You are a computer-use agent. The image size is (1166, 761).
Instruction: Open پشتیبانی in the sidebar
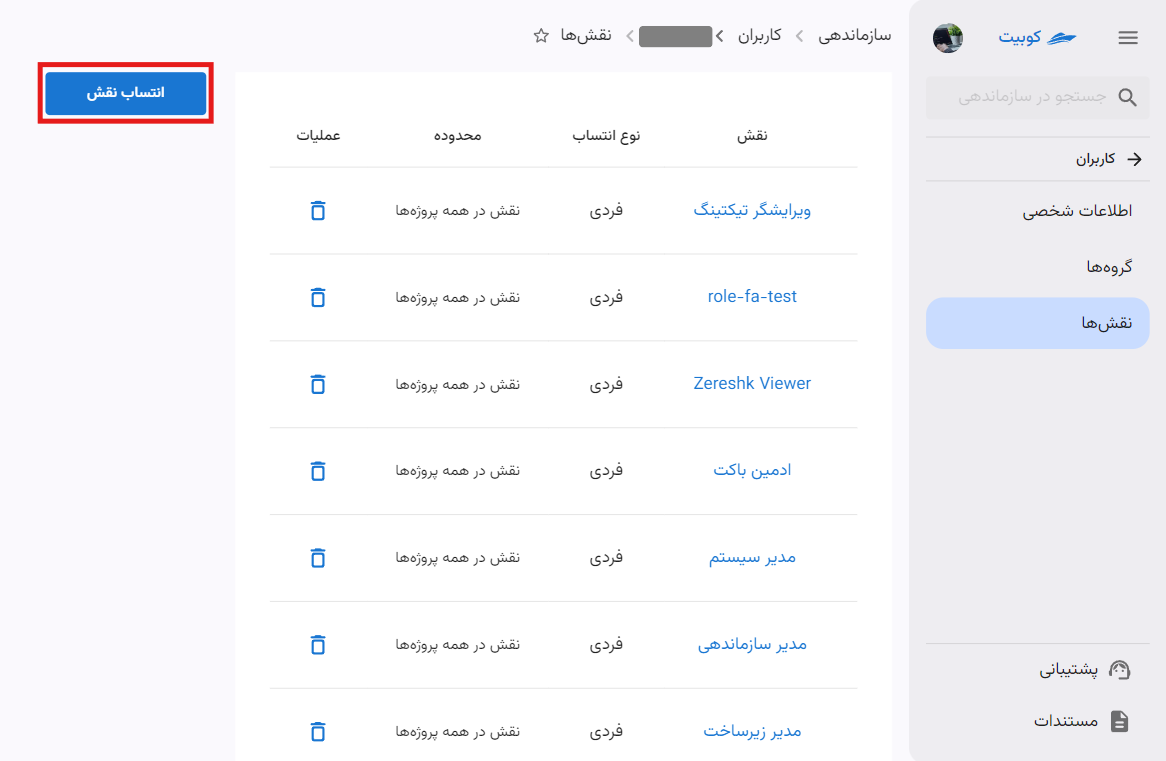tap(1069, 670)
